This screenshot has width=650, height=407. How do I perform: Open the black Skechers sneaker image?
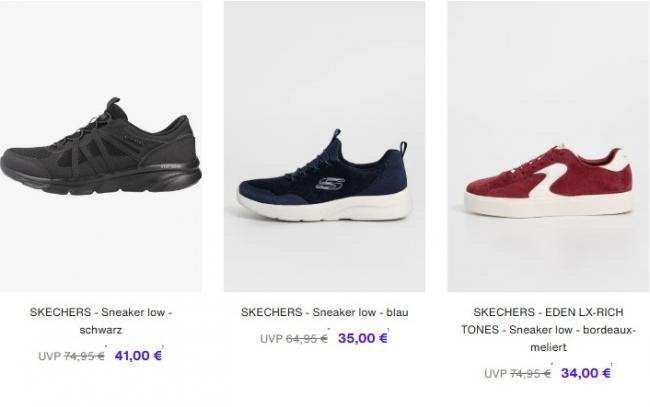(101, 146)
